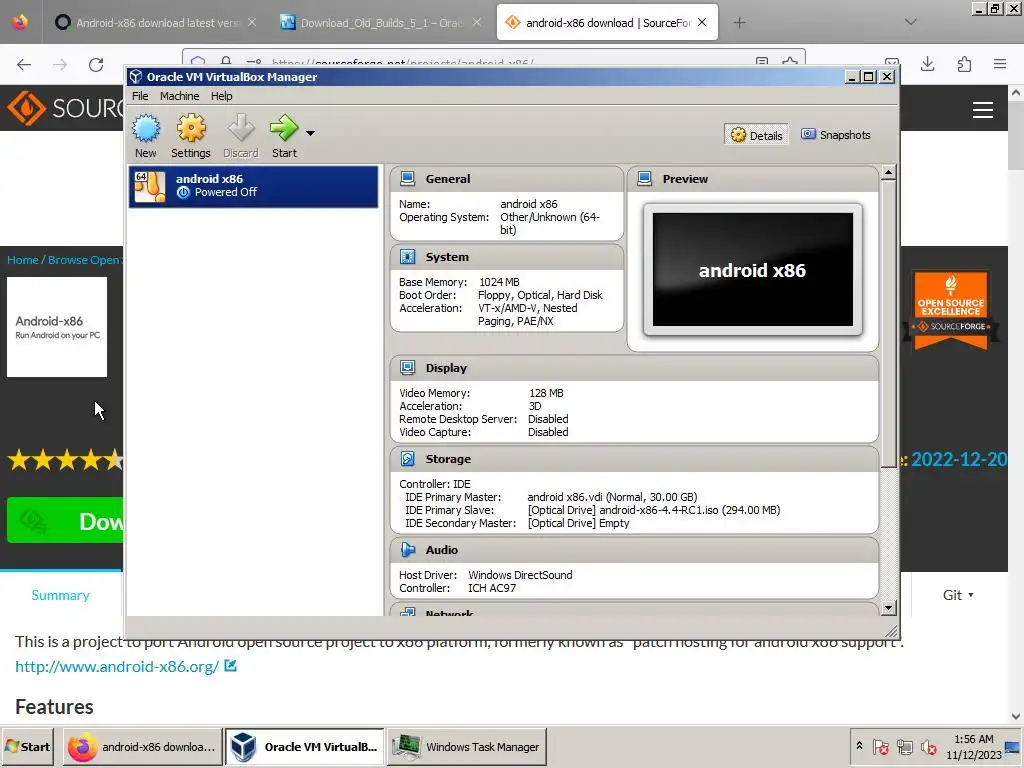This screenshot has width=1024, height=768.
Task: Open the File menu in VirtualBox
Action: click(x=140, y=96)
